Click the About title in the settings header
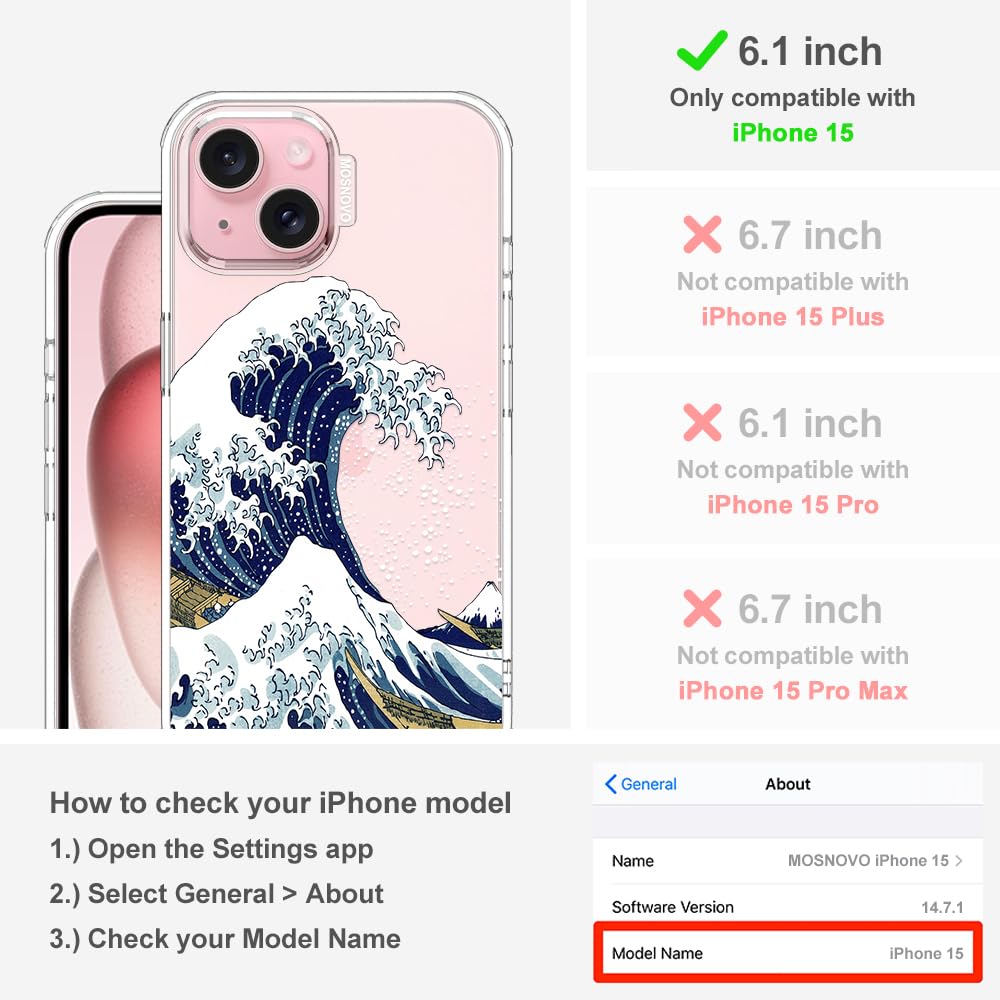This screenshot has height=1000, width=1000. [x=788, y=784]
